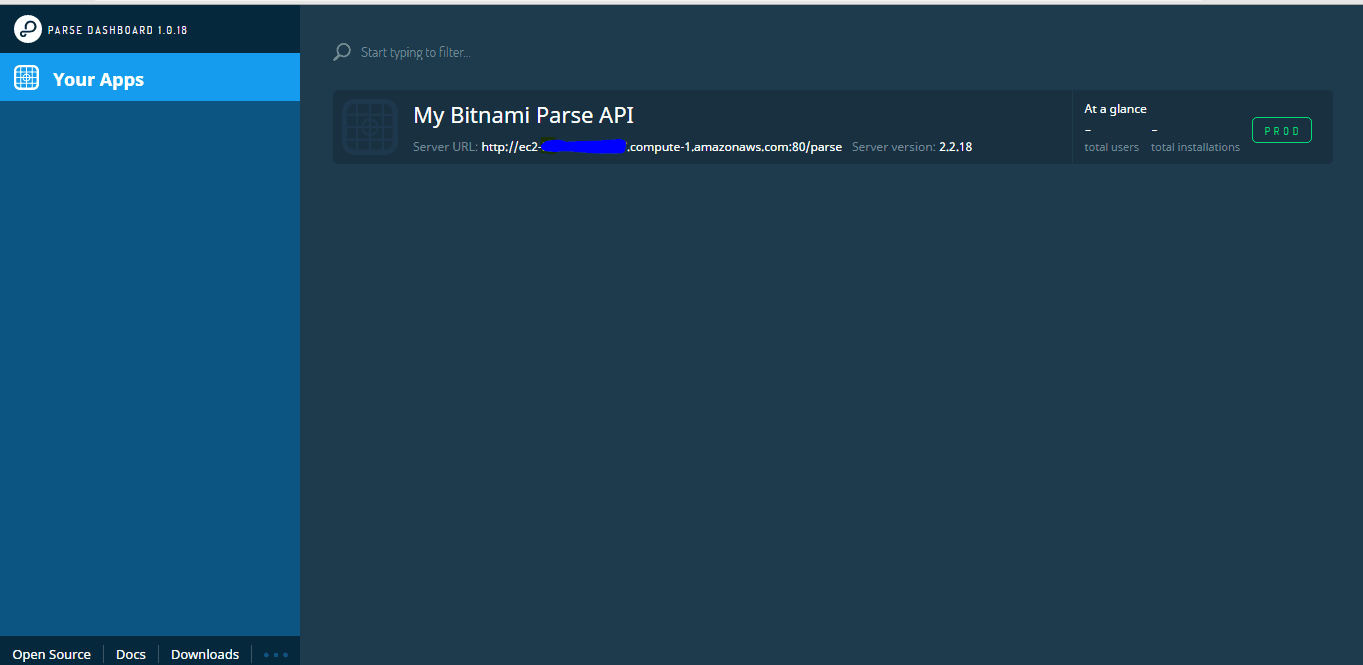Click the My Bitnami Parse API app grid icon

point(370,127)
